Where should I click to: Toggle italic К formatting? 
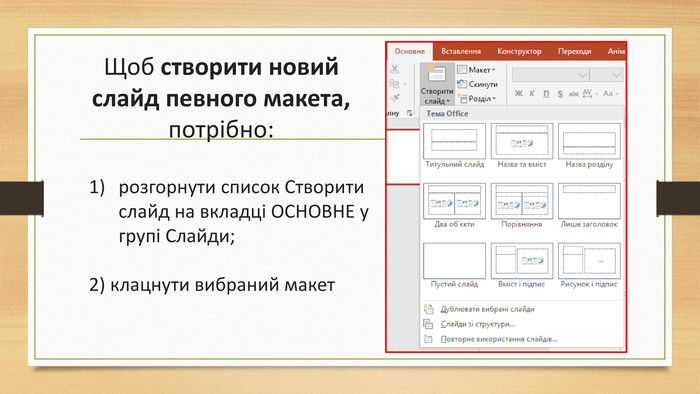pos(532,94)
